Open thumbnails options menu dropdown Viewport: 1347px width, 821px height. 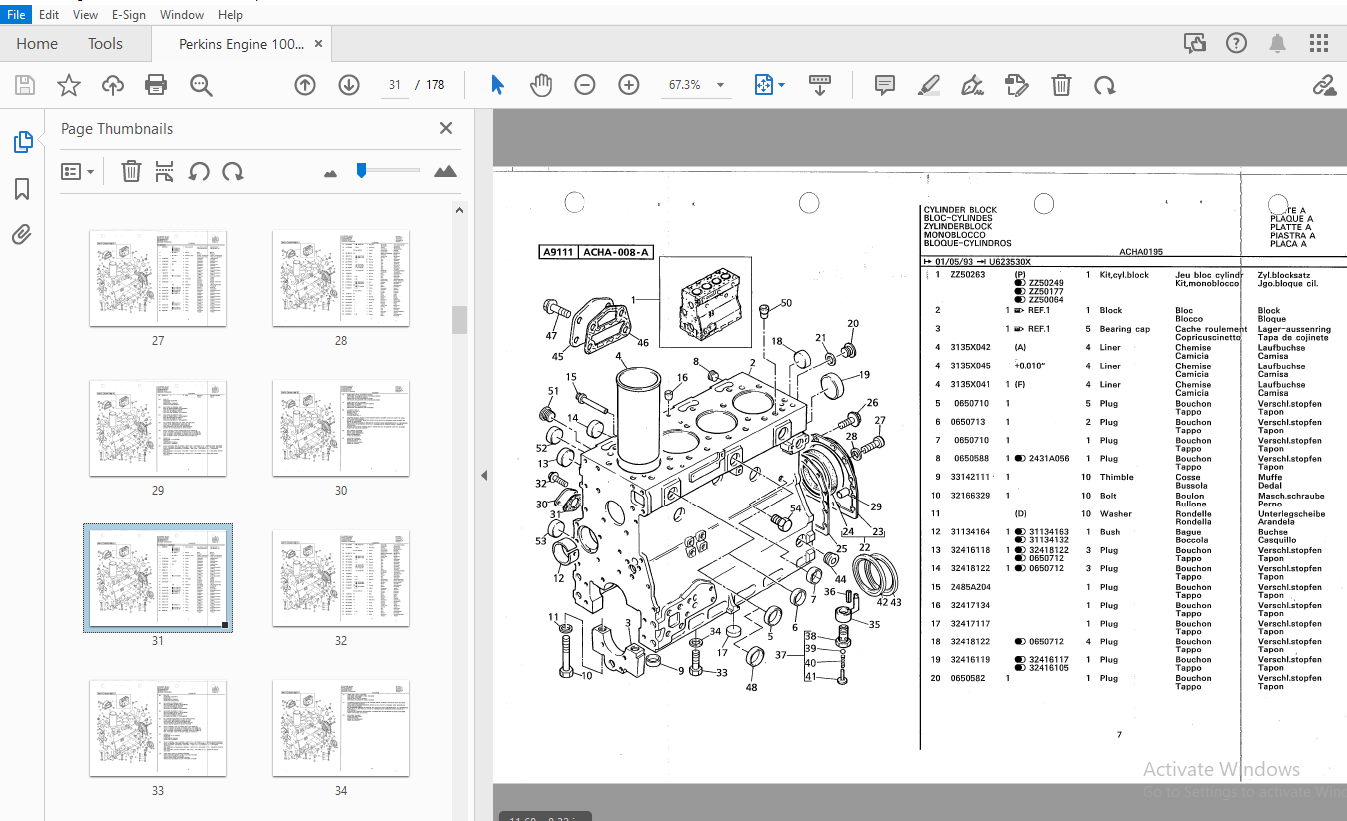(x=78, y=171)
